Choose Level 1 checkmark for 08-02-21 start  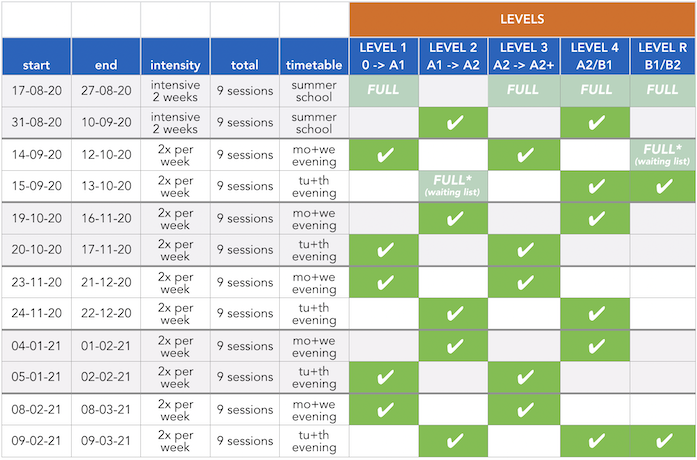click(x=384, y=410)
